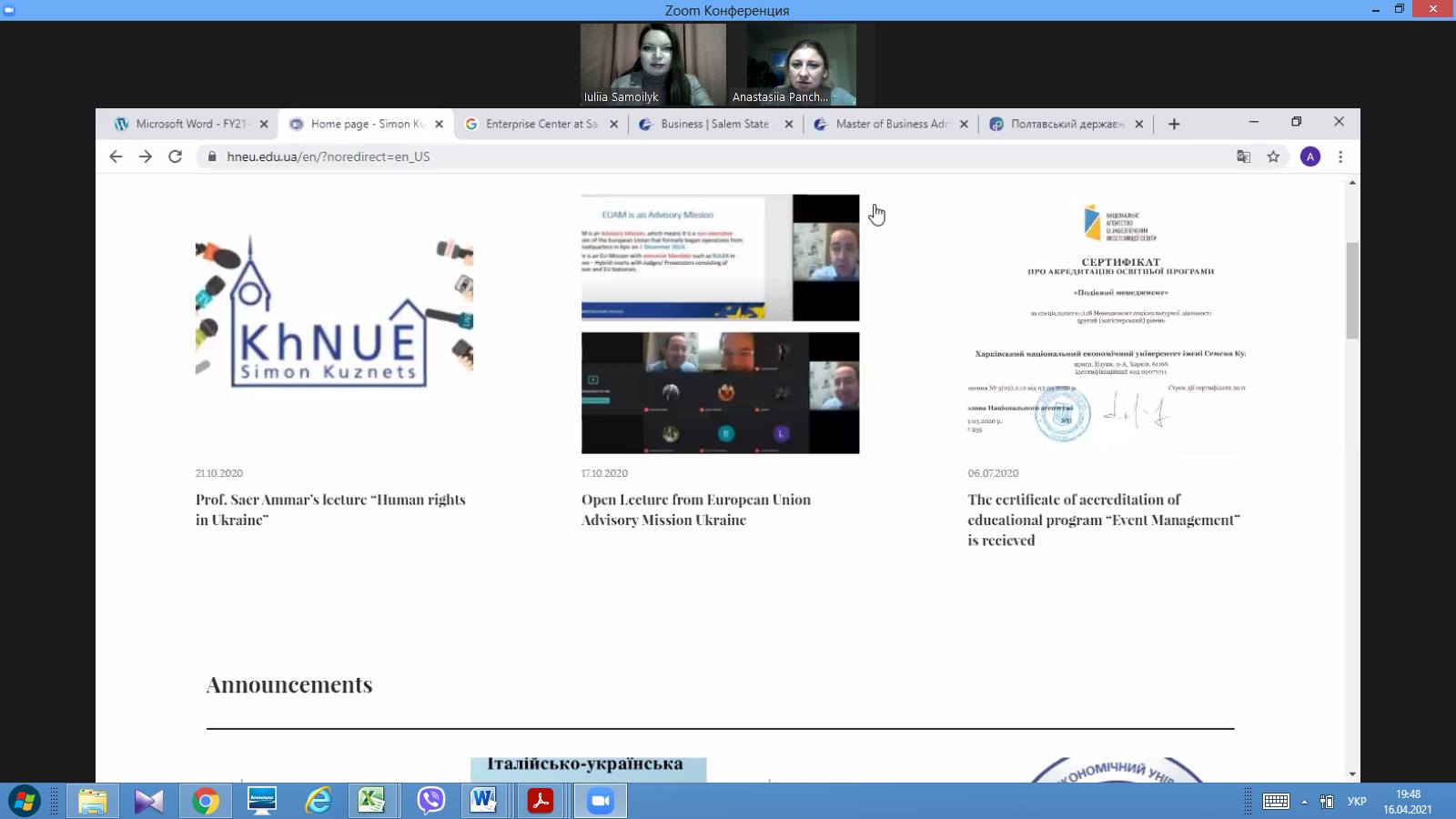
Task: Bookmark this page with the star icon
Action: [x=1273, y=157]
